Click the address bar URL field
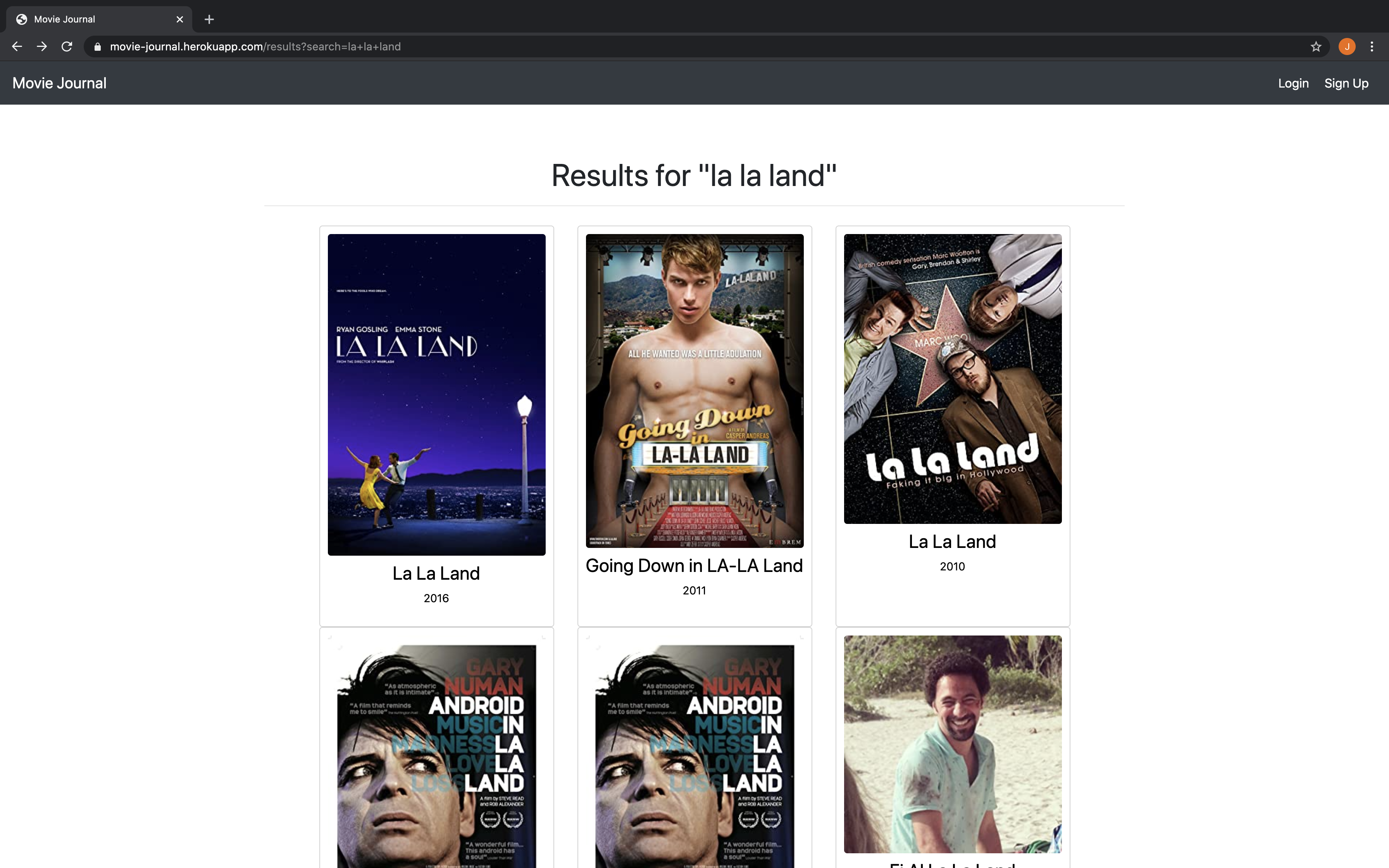Image resolution: width=1389 pixels, height=868 pixels. tap(706, 46)
